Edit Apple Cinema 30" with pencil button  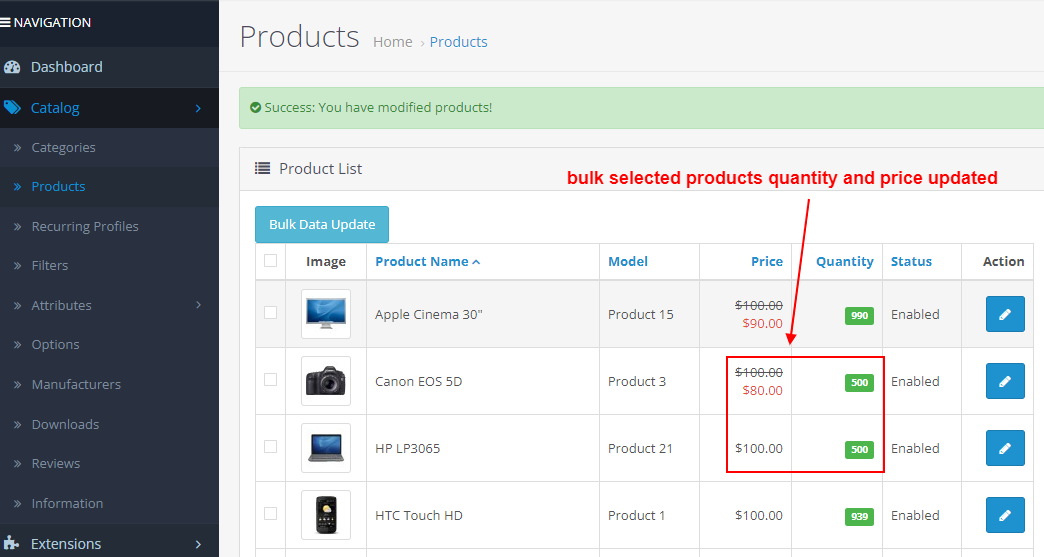tap(1004, 314)
